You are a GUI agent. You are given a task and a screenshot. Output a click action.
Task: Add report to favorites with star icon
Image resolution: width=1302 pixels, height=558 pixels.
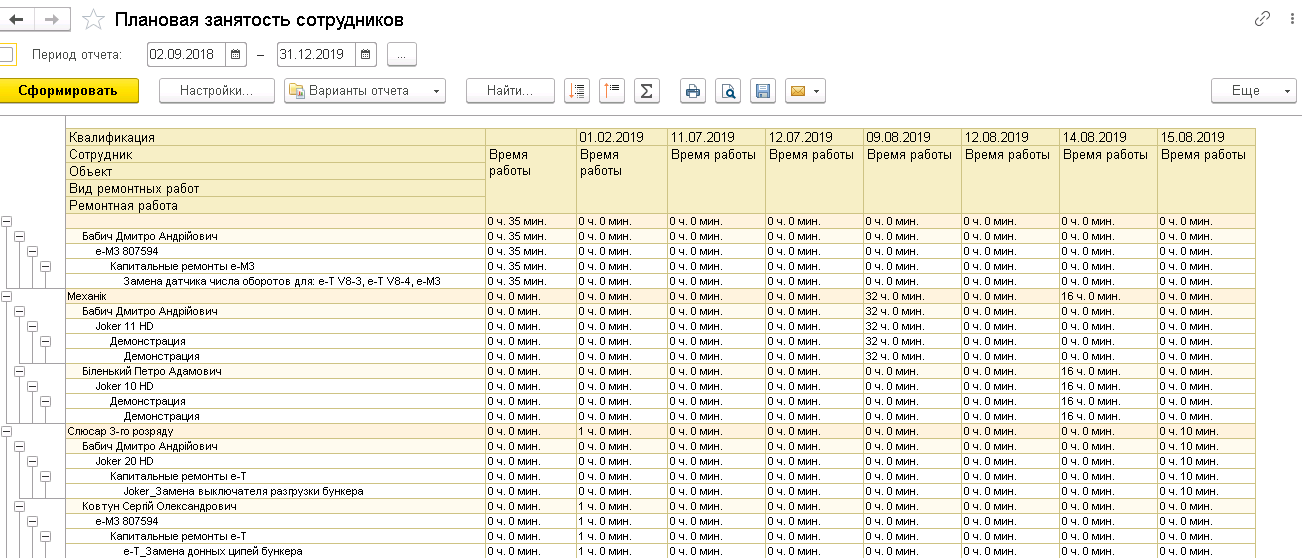93,19
